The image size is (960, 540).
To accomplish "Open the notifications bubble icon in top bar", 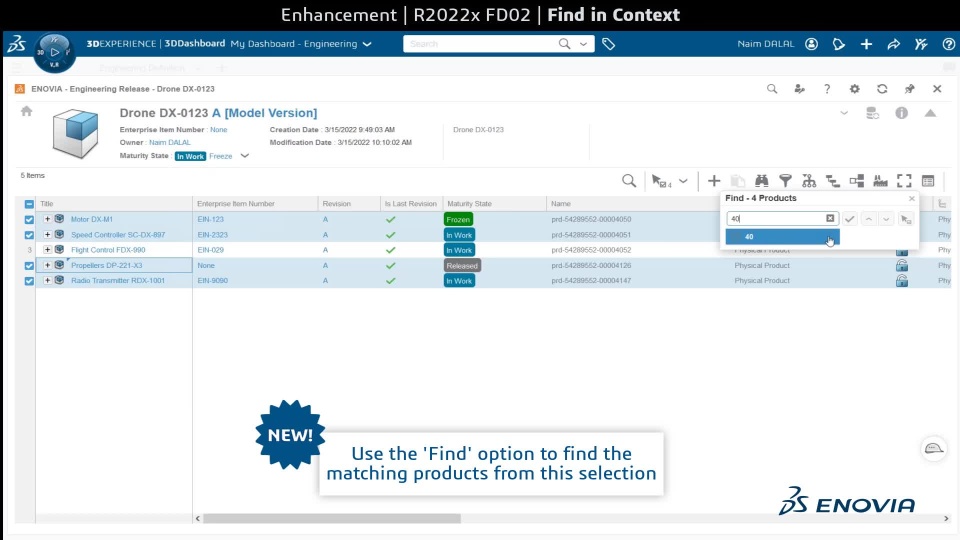I will point(839,44).
